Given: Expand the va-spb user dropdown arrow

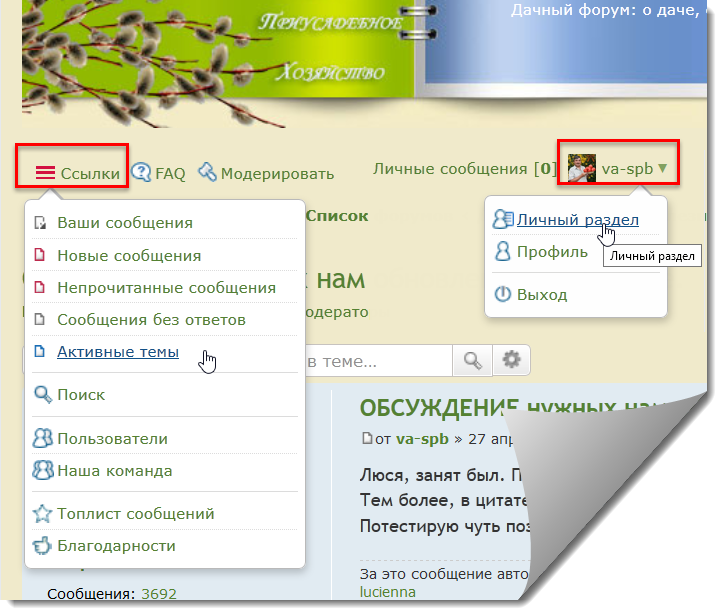Looking at the screenshot, I should click(663, 169).
